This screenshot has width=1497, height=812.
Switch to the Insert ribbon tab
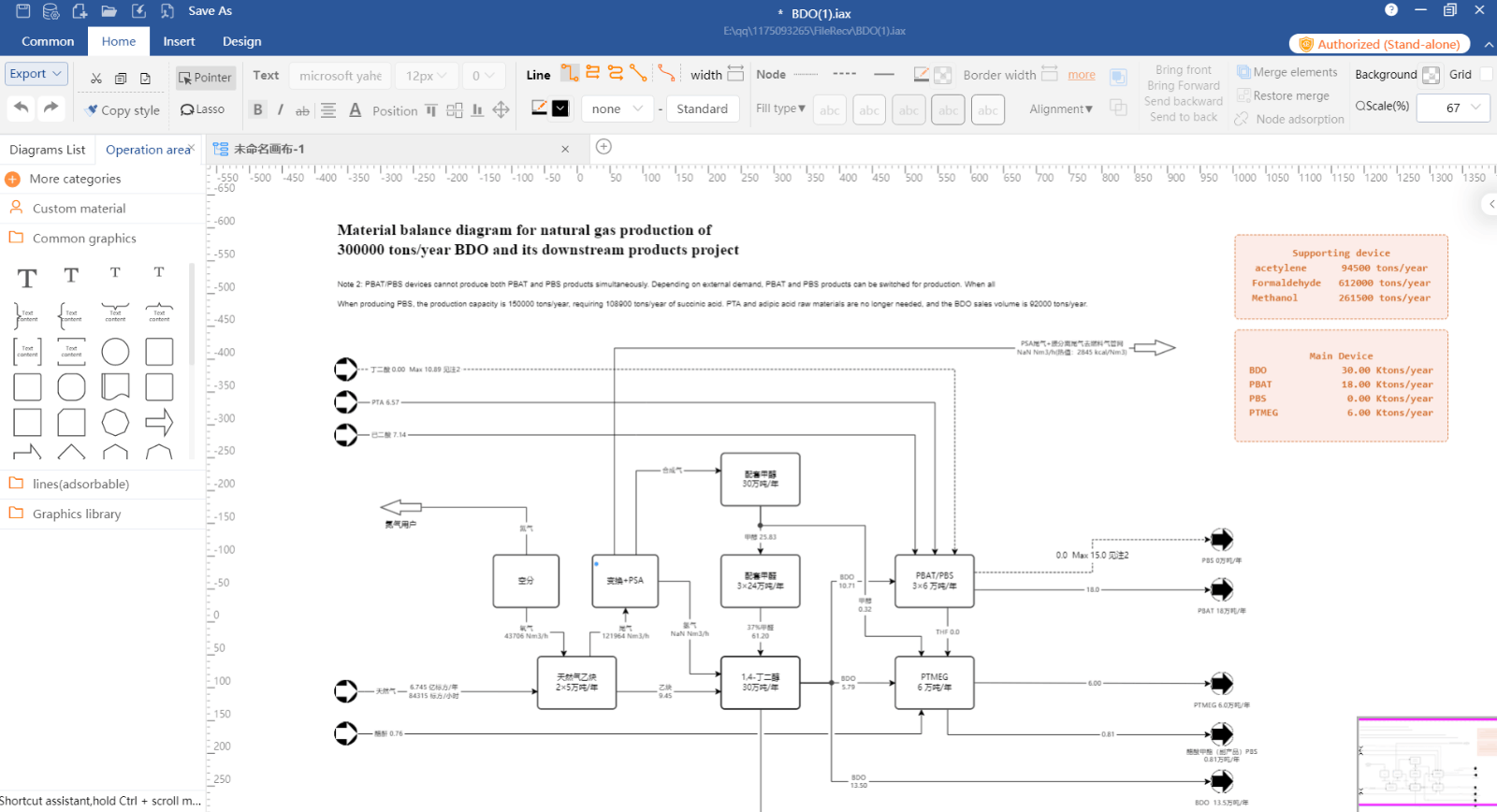pos(179,41)
